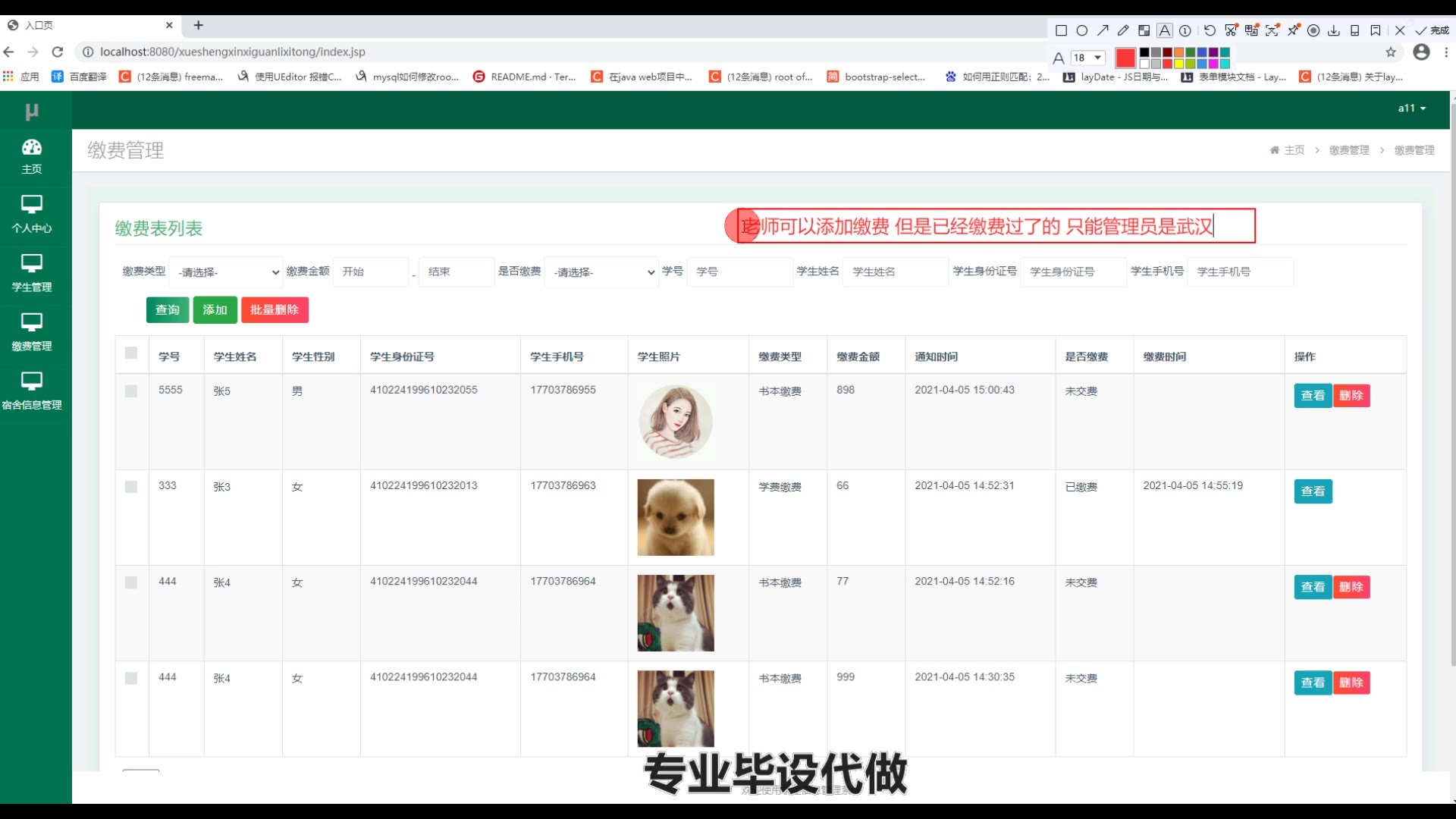The width and height of the screenshot is (1456, 819).
Task: Activate the mosaic blur tool
Action: tap(1144, 30)
